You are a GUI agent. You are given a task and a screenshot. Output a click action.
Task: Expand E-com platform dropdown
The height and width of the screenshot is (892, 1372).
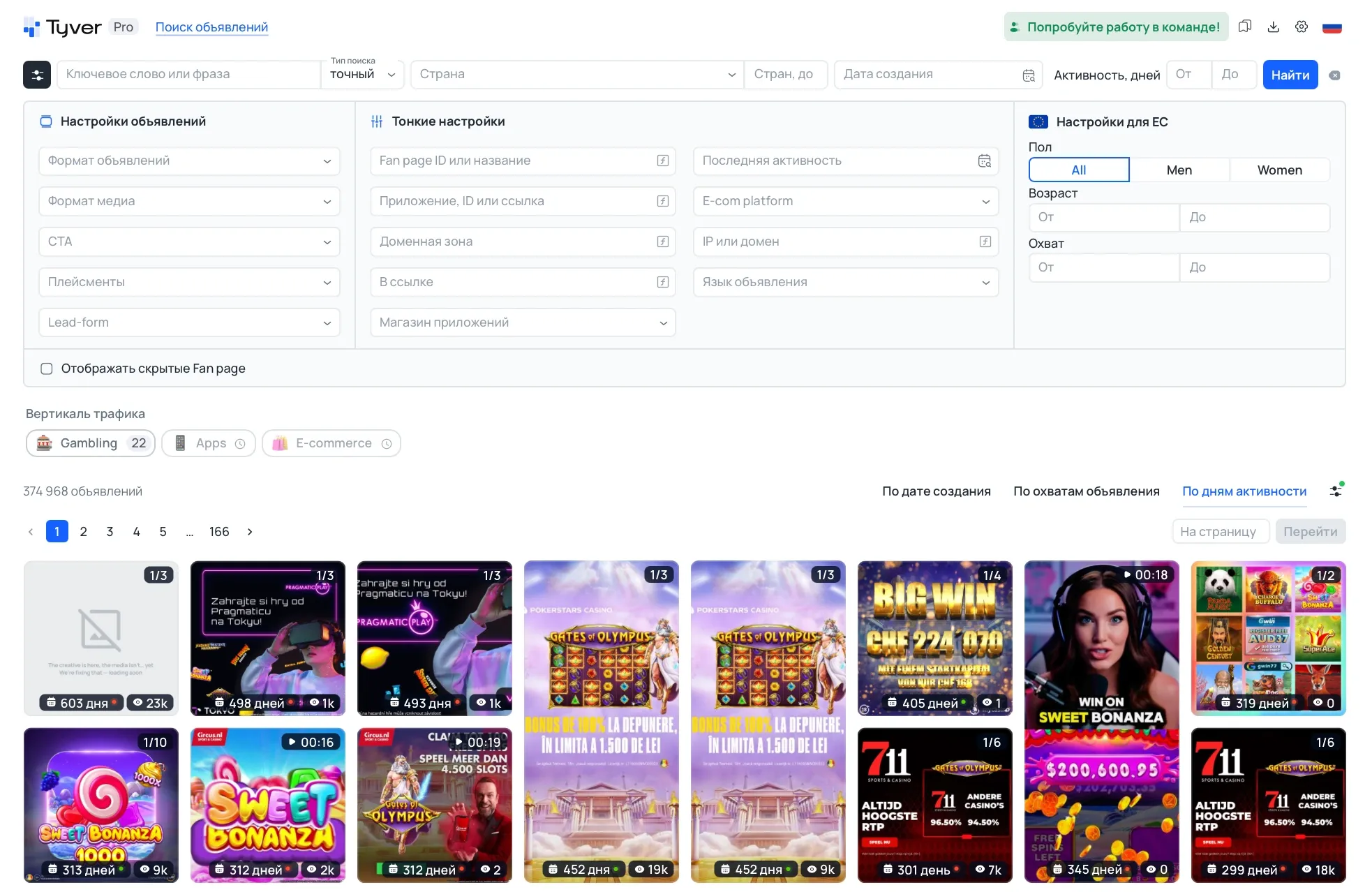click(846, 201)
